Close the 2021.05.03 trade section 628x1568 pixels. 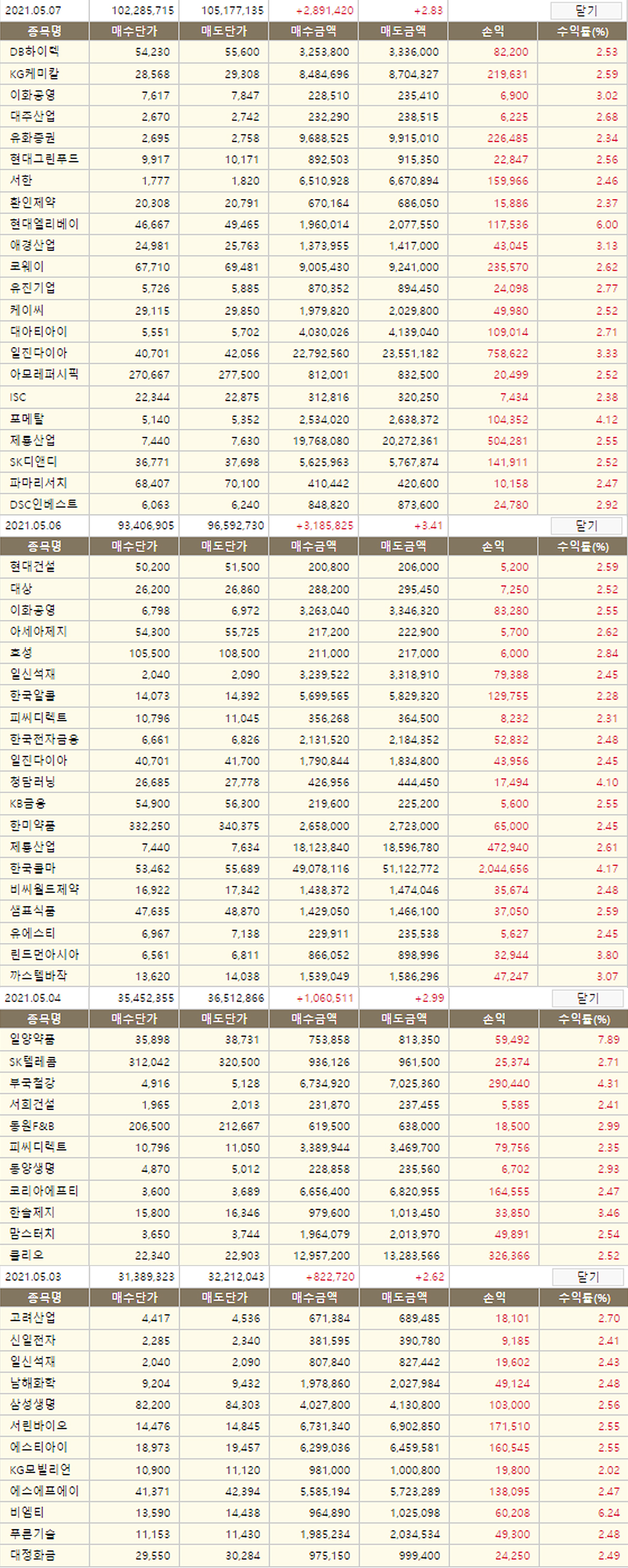point(588,1276)
